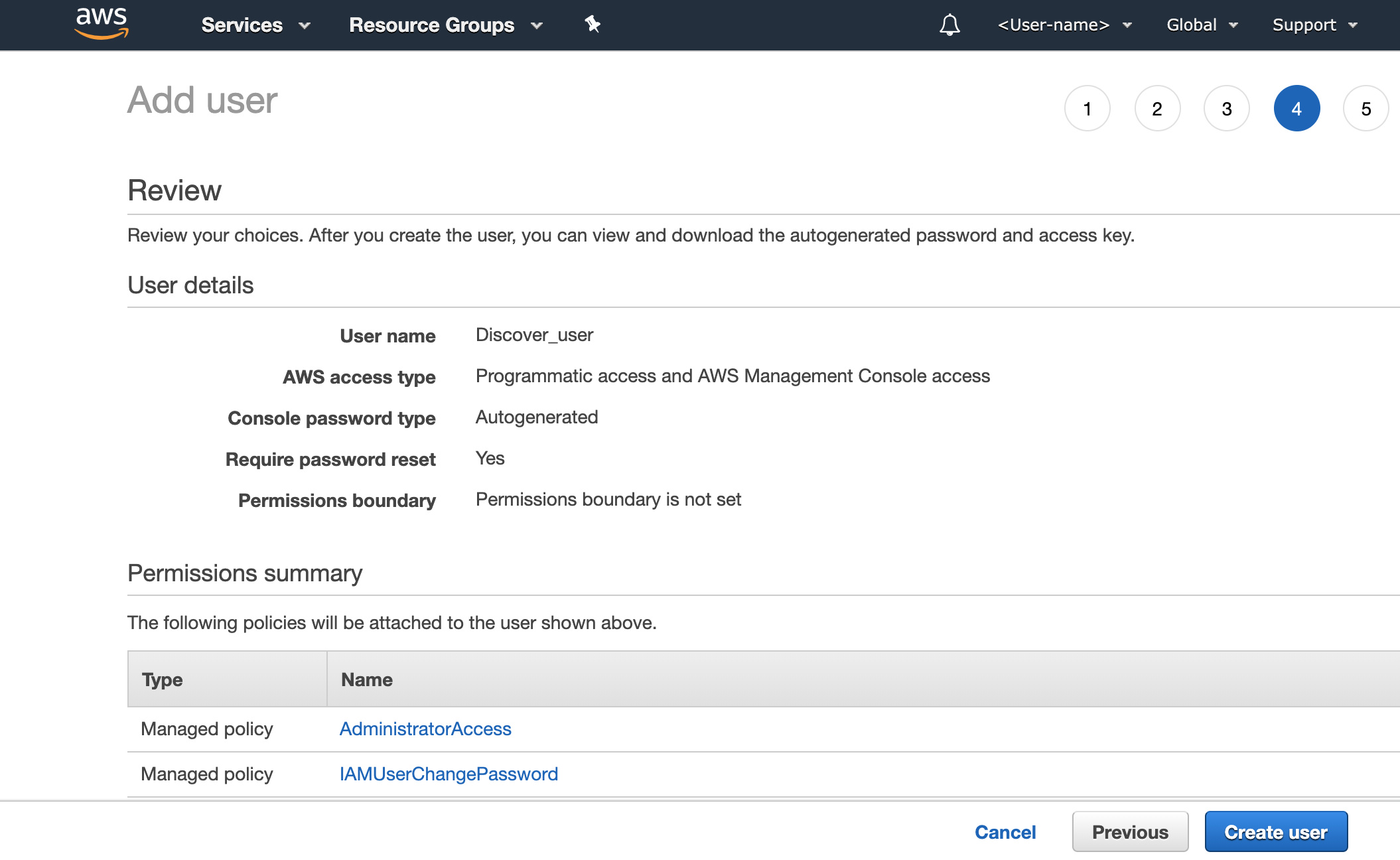Click 'Permissions boundary is not set' text
Image resolution: width=1400 pixels, height=860 pixels.
coord(608,499)
